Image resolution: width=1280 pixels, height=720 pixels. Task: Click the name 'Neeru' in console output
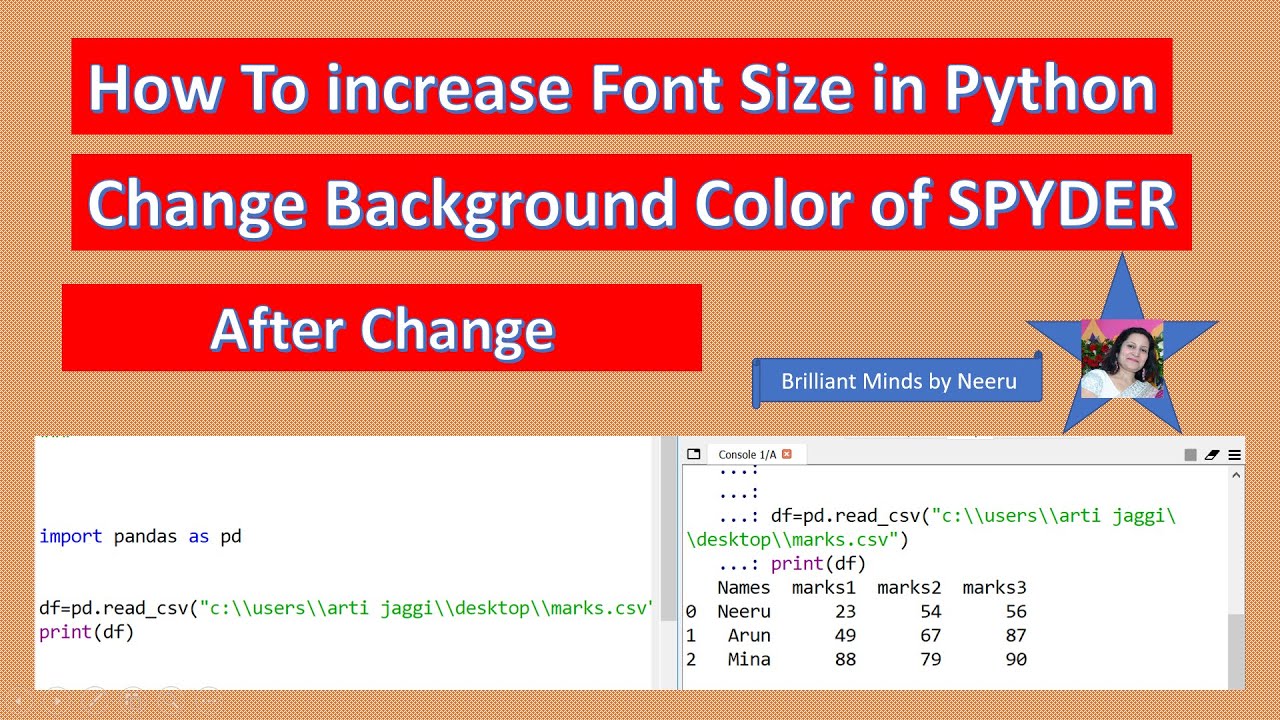point(744,611)
